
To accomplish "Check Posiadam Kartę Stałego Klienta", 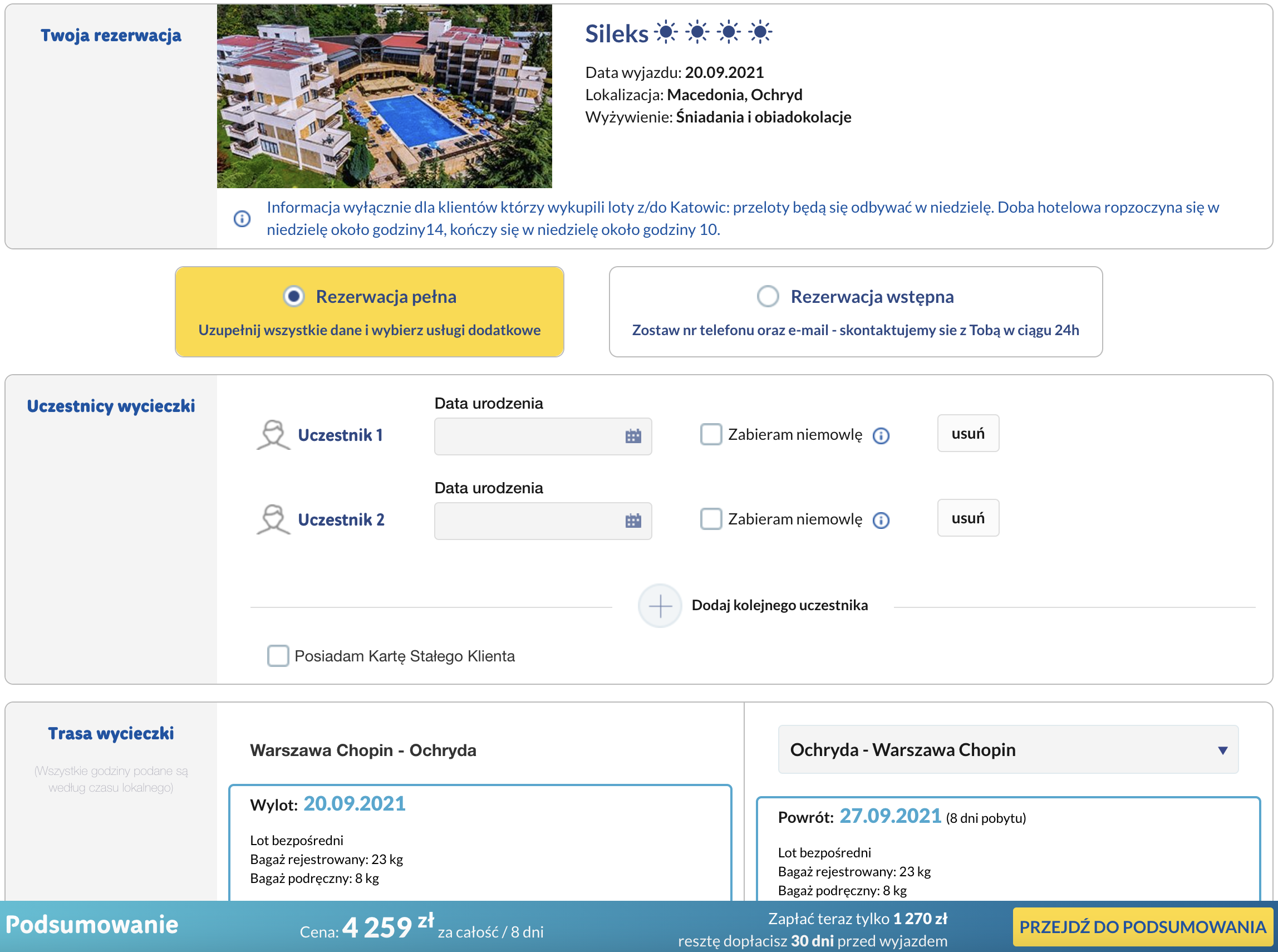I will (x=278, y=656).
